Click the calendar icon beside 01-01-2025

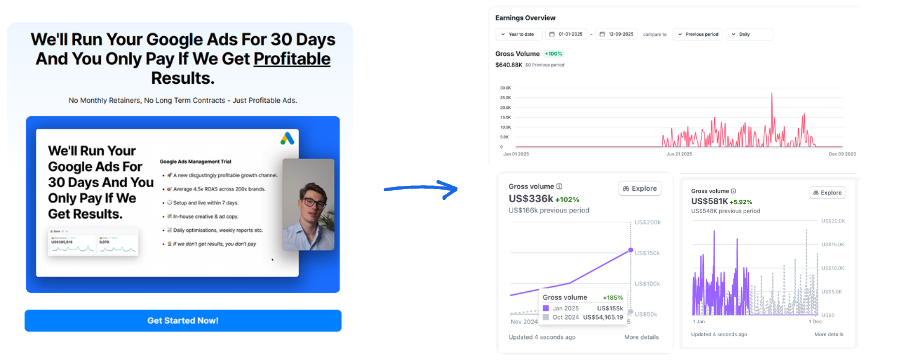pyautogui.click(x=552, y=34)
